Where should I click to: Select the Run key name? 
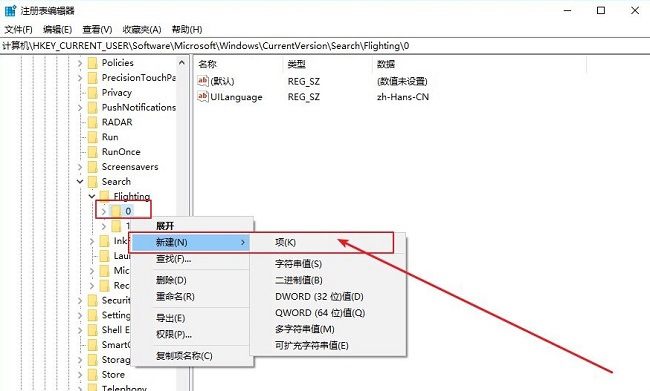110,137
